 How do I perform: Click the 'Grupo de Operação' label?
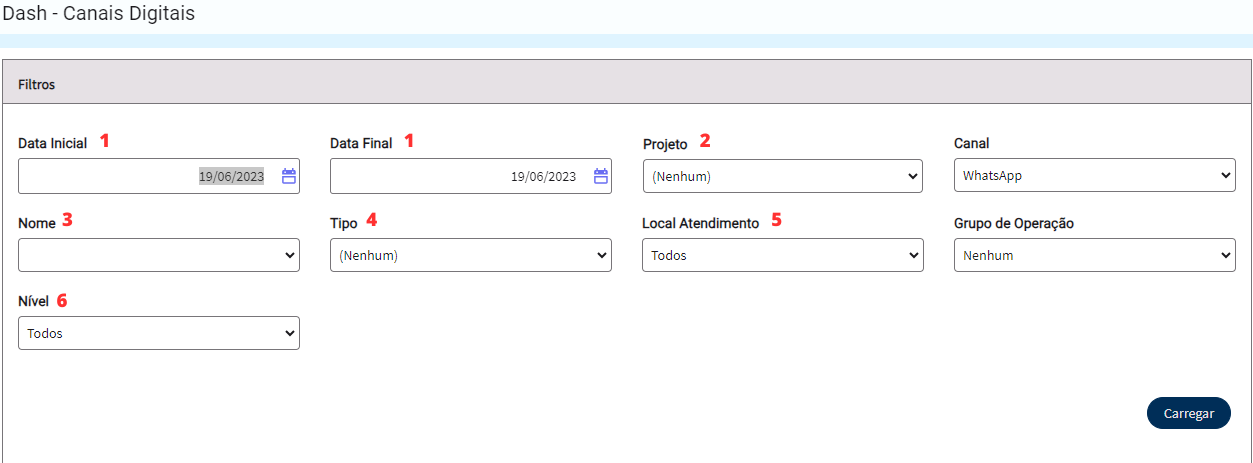tap(1014, 223)
